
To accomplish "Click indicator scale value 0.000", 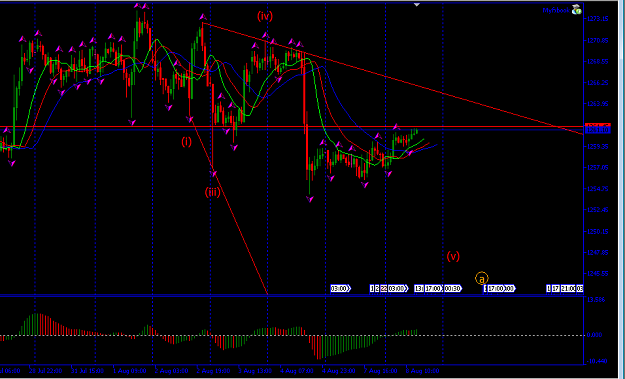I will pyautogui.click(x=594, y=335).
